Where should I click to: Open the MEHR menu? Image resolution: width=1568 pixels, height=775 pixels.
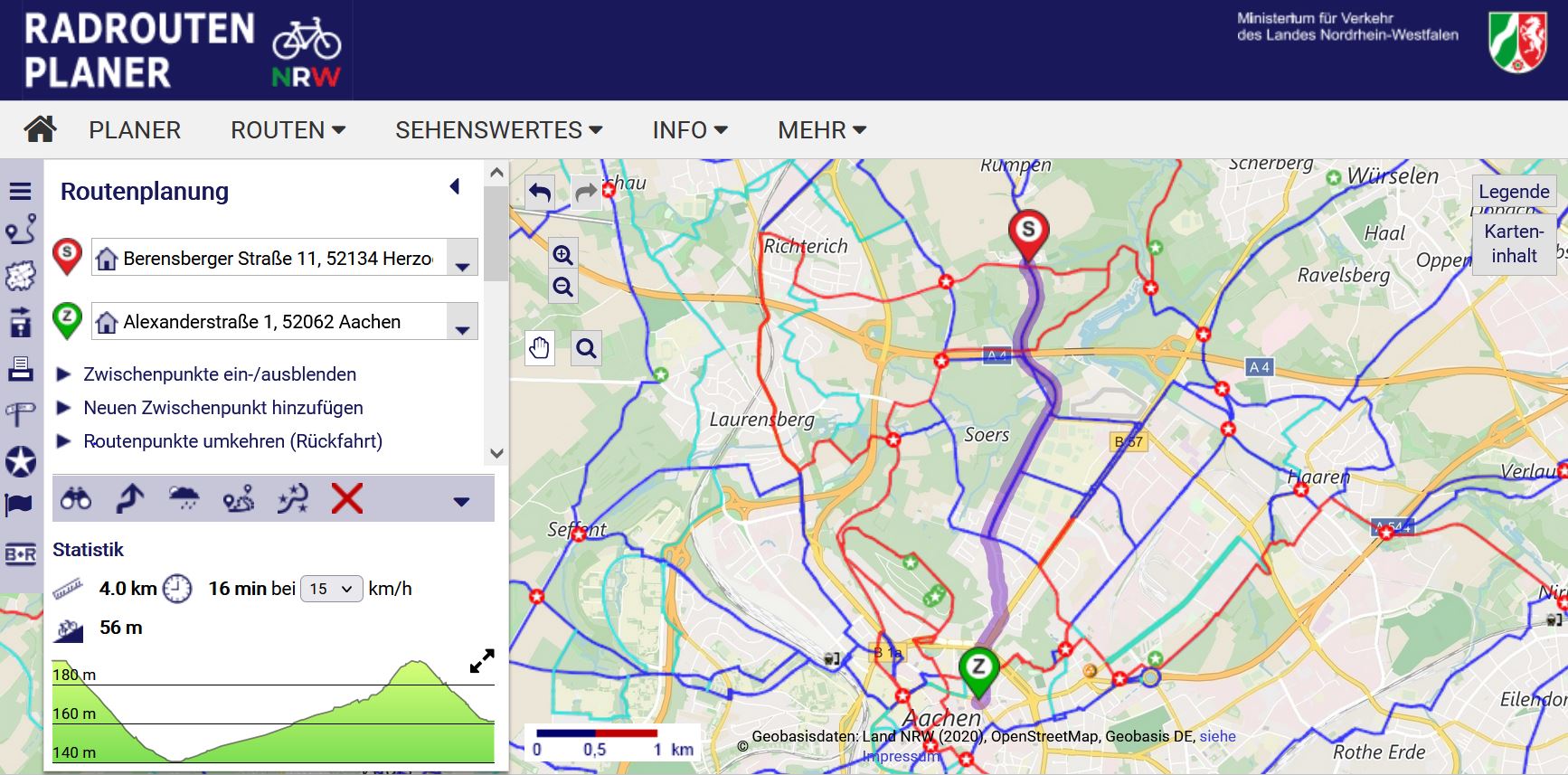[822, 130]
